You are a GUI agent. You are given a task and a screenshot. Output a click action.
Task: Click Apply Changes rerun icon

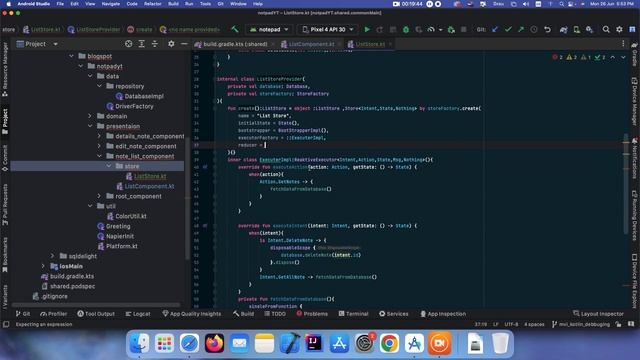coord(380,29)
